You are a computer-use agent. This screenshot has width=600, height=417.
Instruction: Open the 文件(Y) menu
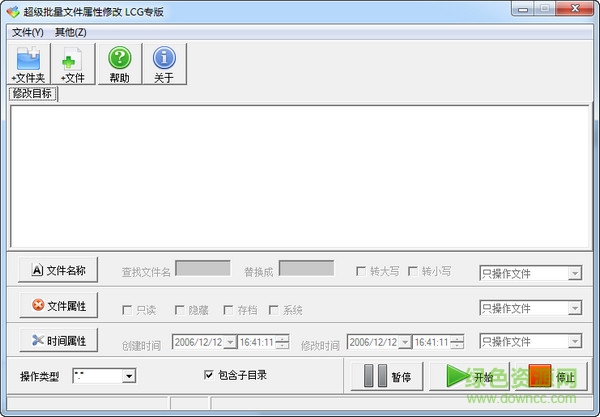[27, 32]
